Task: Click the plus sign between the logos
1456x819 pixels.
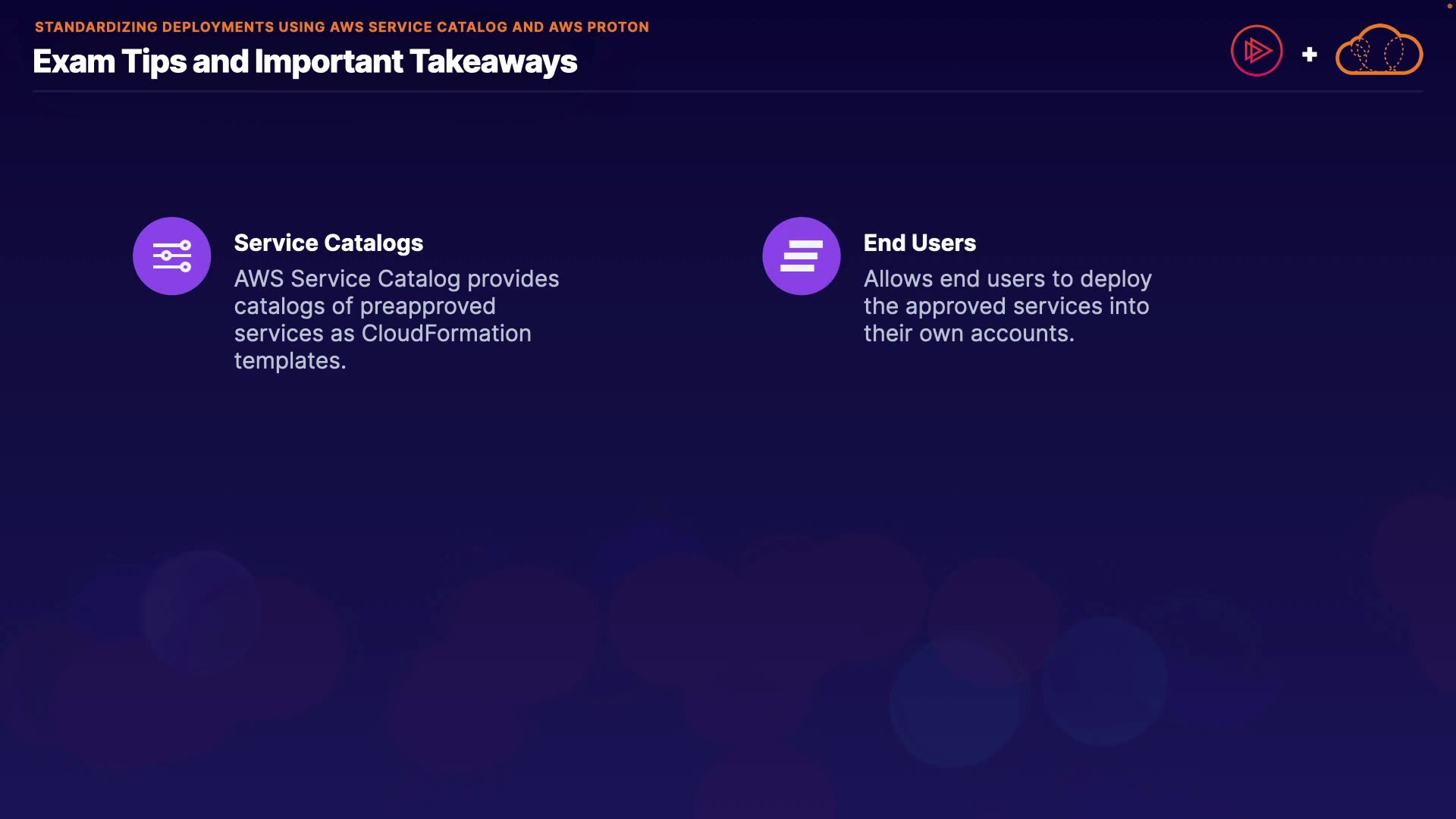Action: pyautogui.click(x=1309, y=55)
